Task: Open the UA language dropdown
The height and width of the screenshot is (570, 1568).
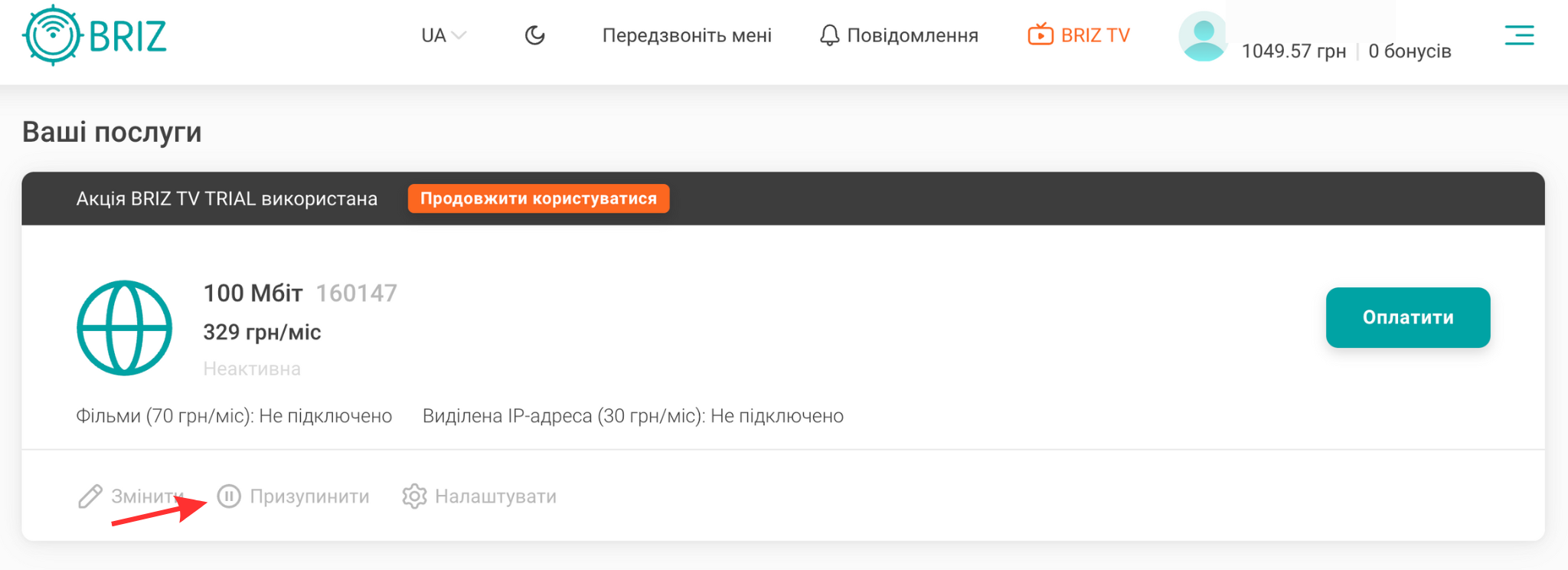Action: tap(443, 35)
